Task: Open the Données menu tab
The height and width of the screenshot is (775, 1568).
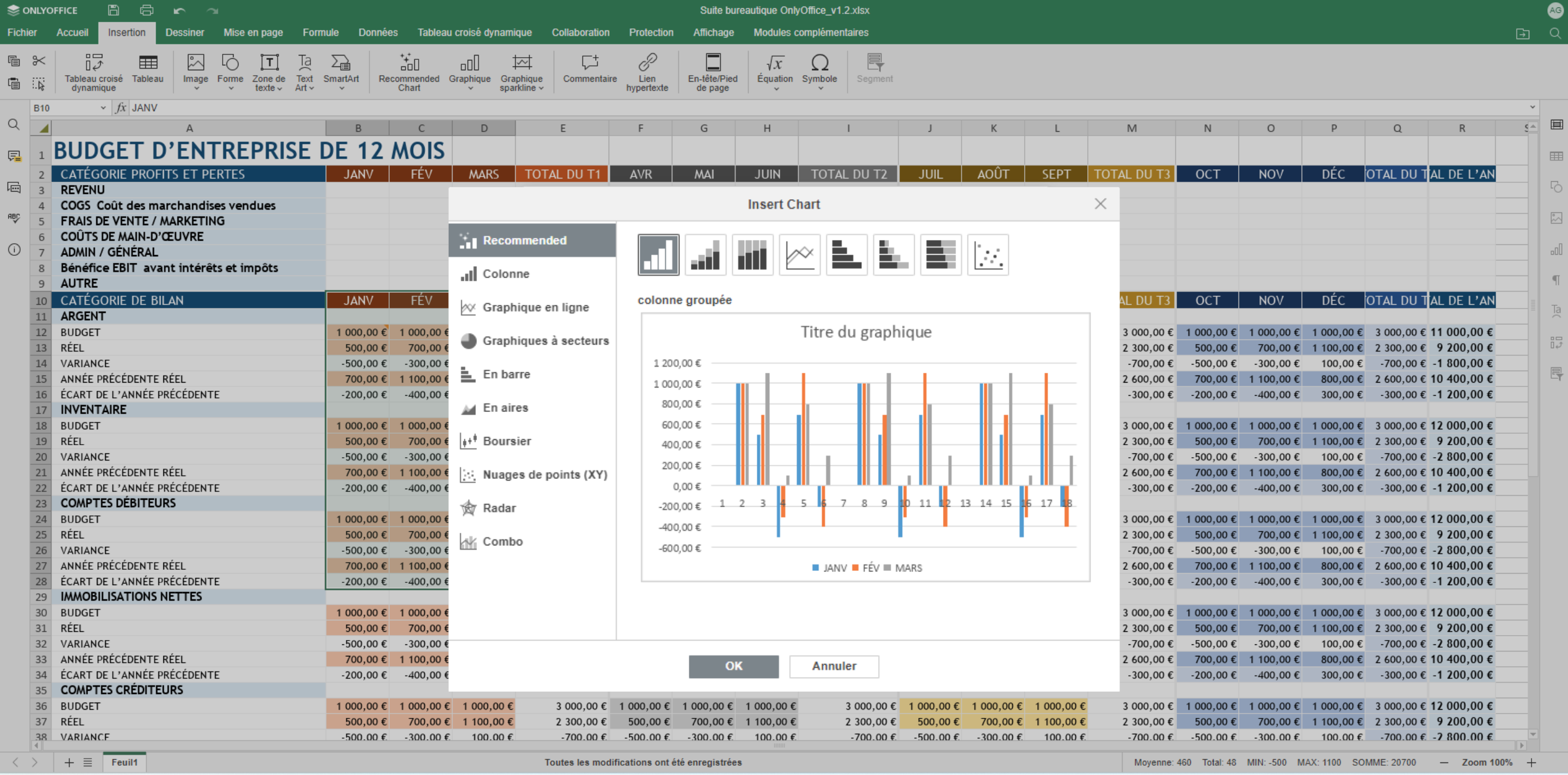Action: point(378,32)
